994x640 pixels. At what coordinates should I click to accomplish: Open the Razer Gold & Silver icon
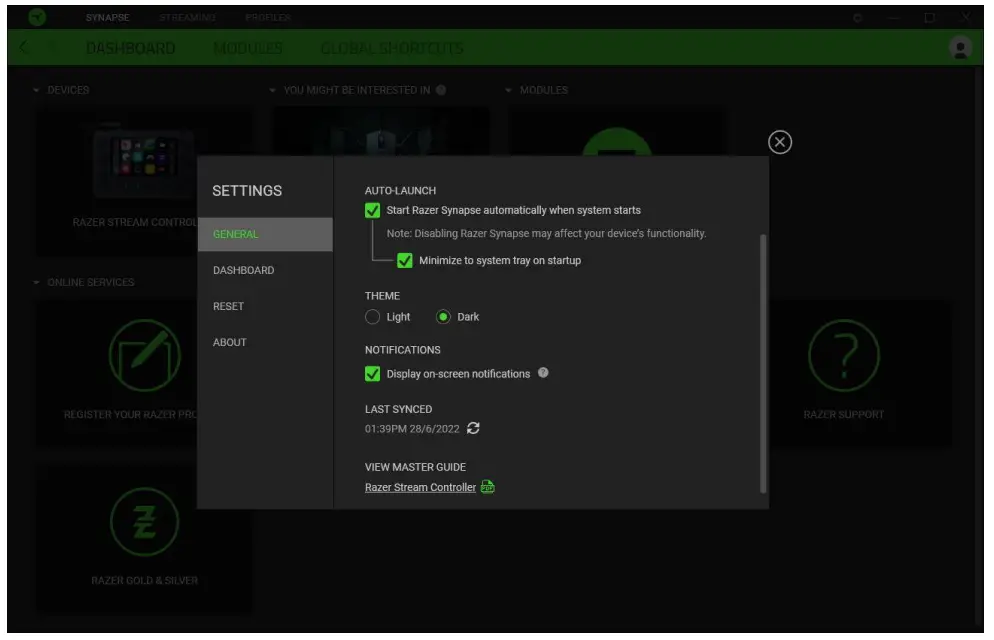pyautogui.click(x=144, y=522)
